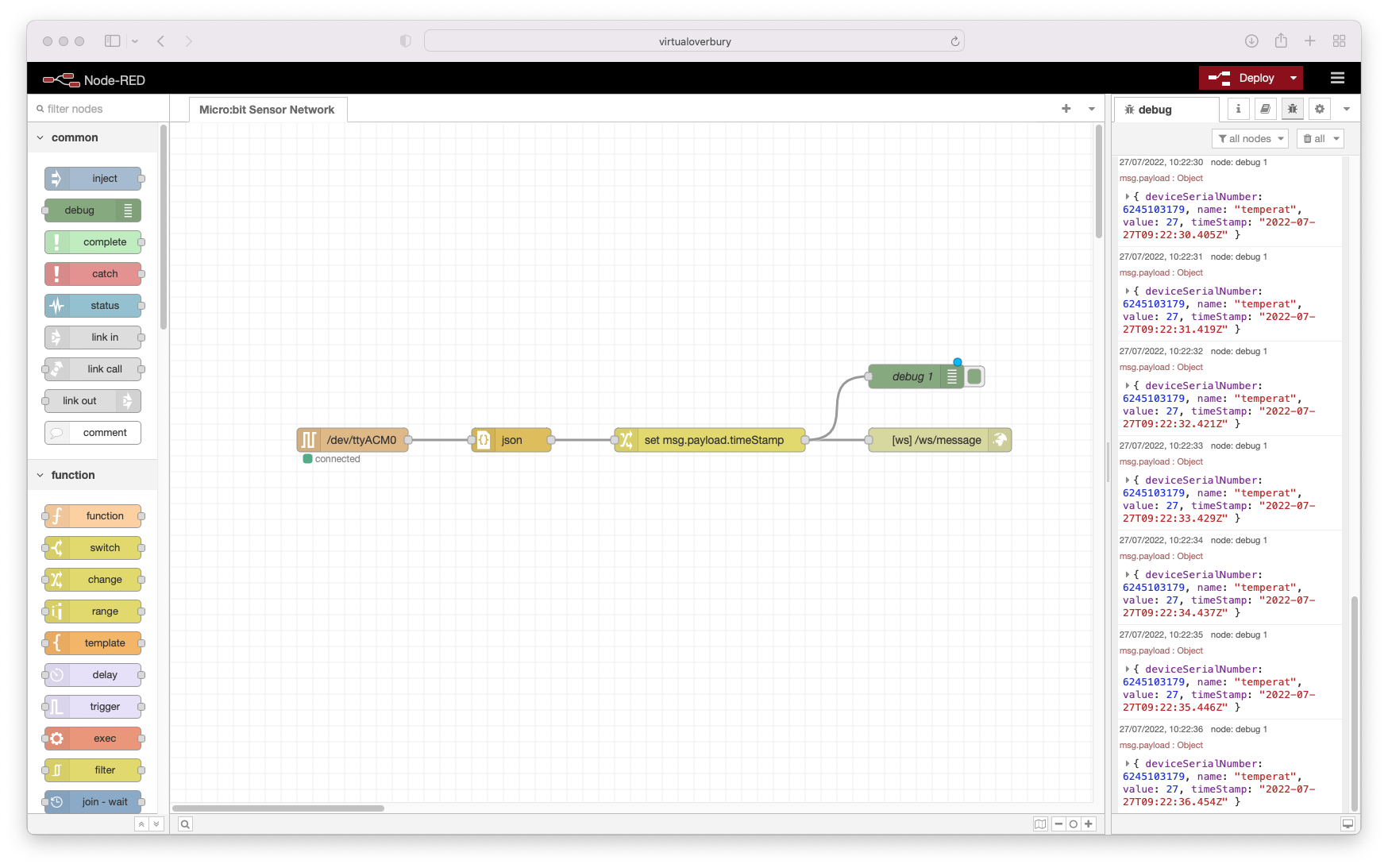Select the function node in palette
The image size is (1388, 868).
(x=93, y=516)
